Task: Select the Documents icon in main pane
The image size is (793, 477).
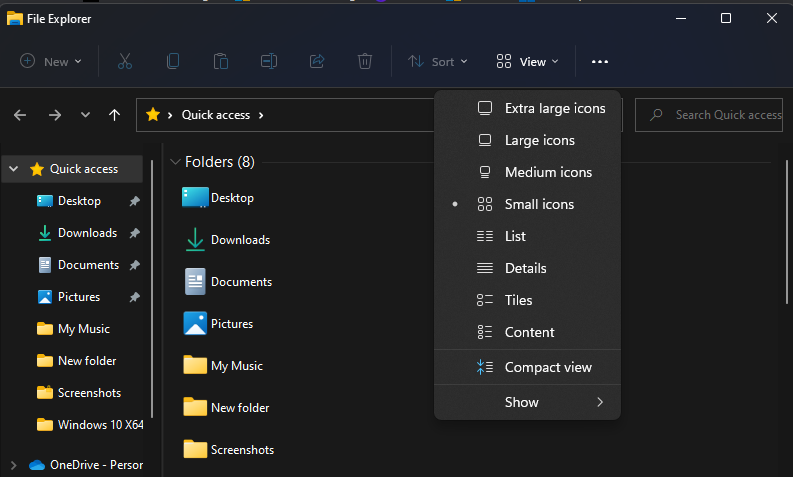Action: [195, 281]
